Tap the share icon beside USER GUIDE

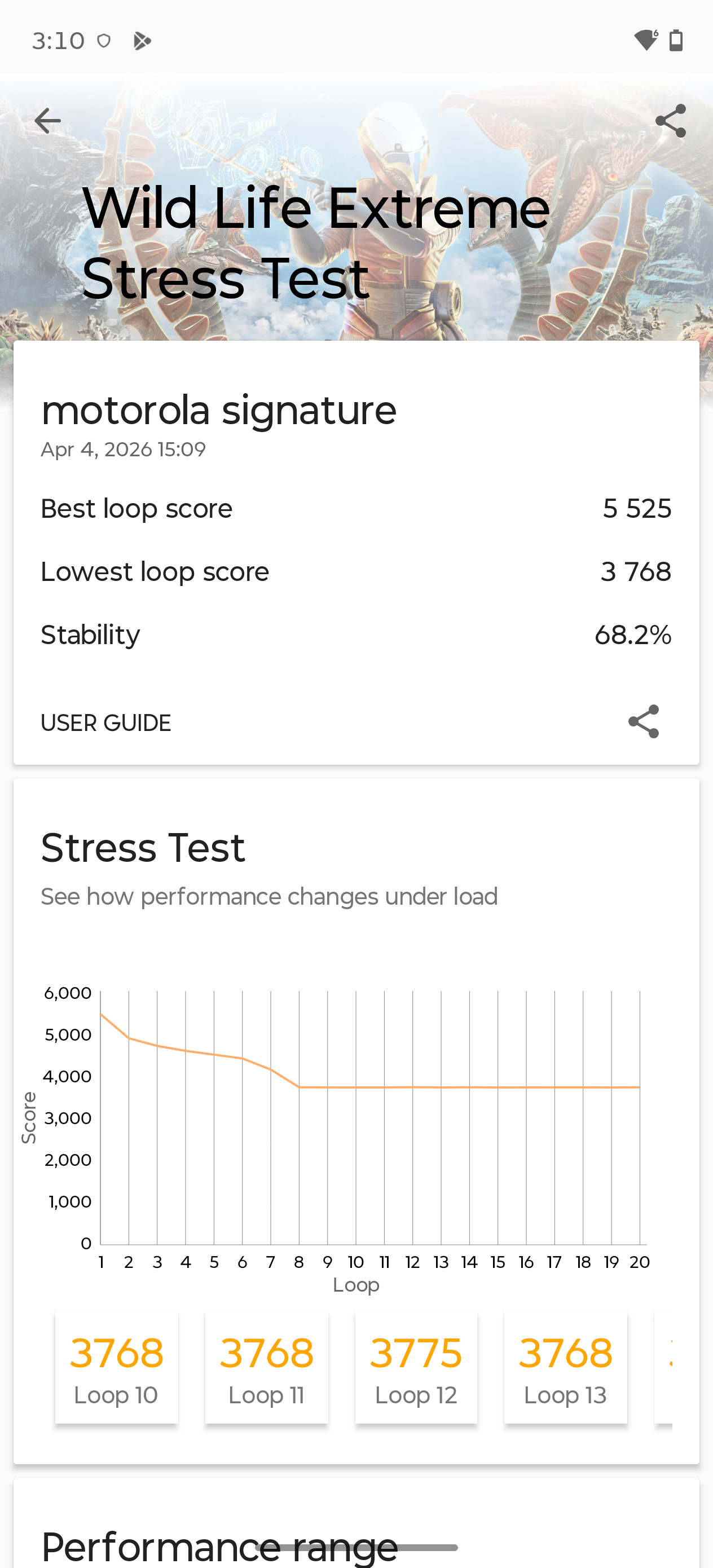coord(644,721)
